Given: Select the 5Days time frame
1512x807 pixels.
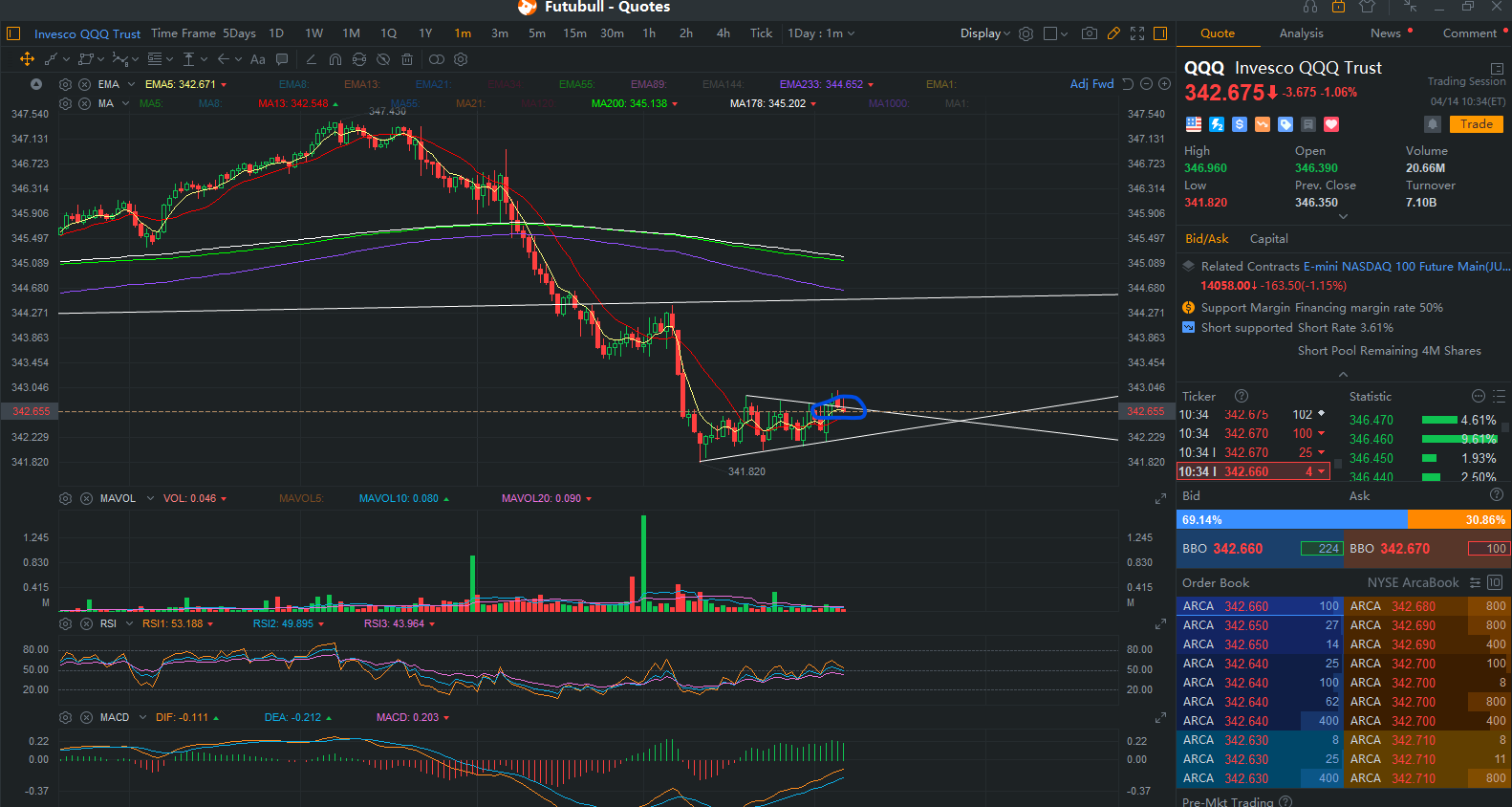Looking at the screenshot, I should pos(239,33).
